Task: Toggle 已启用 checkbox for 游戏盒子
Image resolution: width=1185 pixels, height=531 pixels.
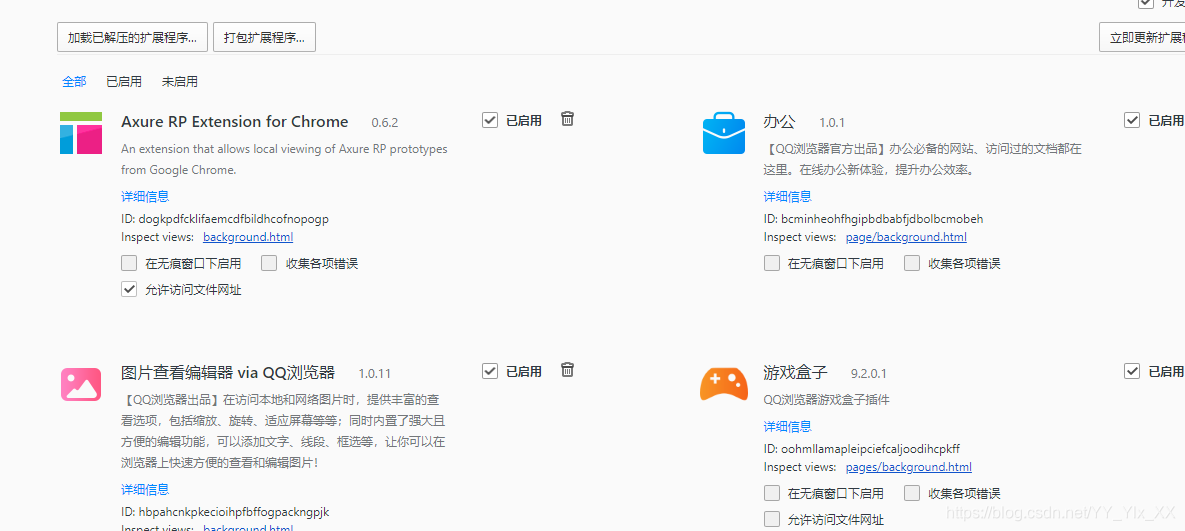Action: [1131, 371]
